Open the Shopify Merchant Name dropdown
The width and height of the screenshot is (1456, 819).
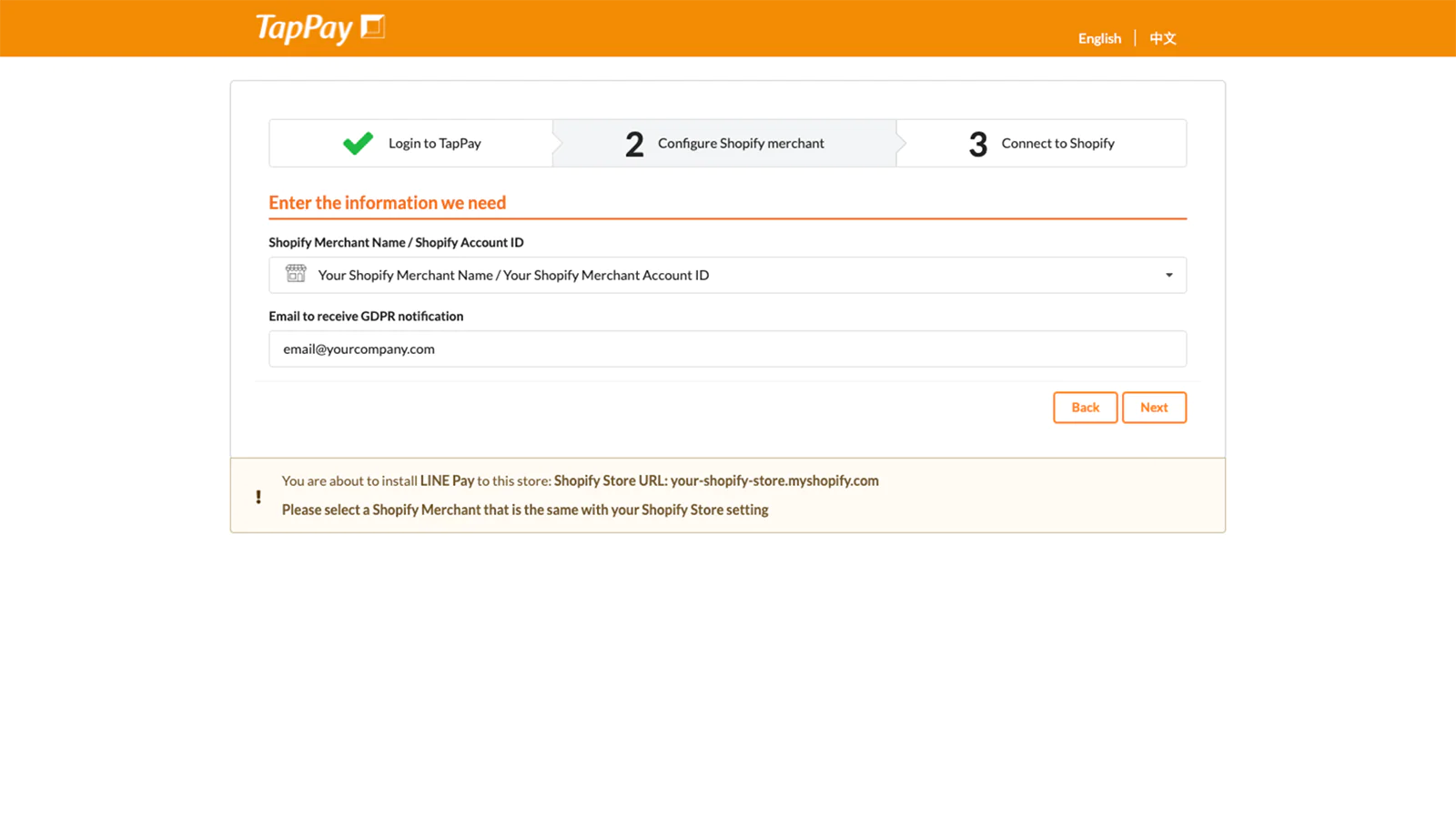coord(727,275)
